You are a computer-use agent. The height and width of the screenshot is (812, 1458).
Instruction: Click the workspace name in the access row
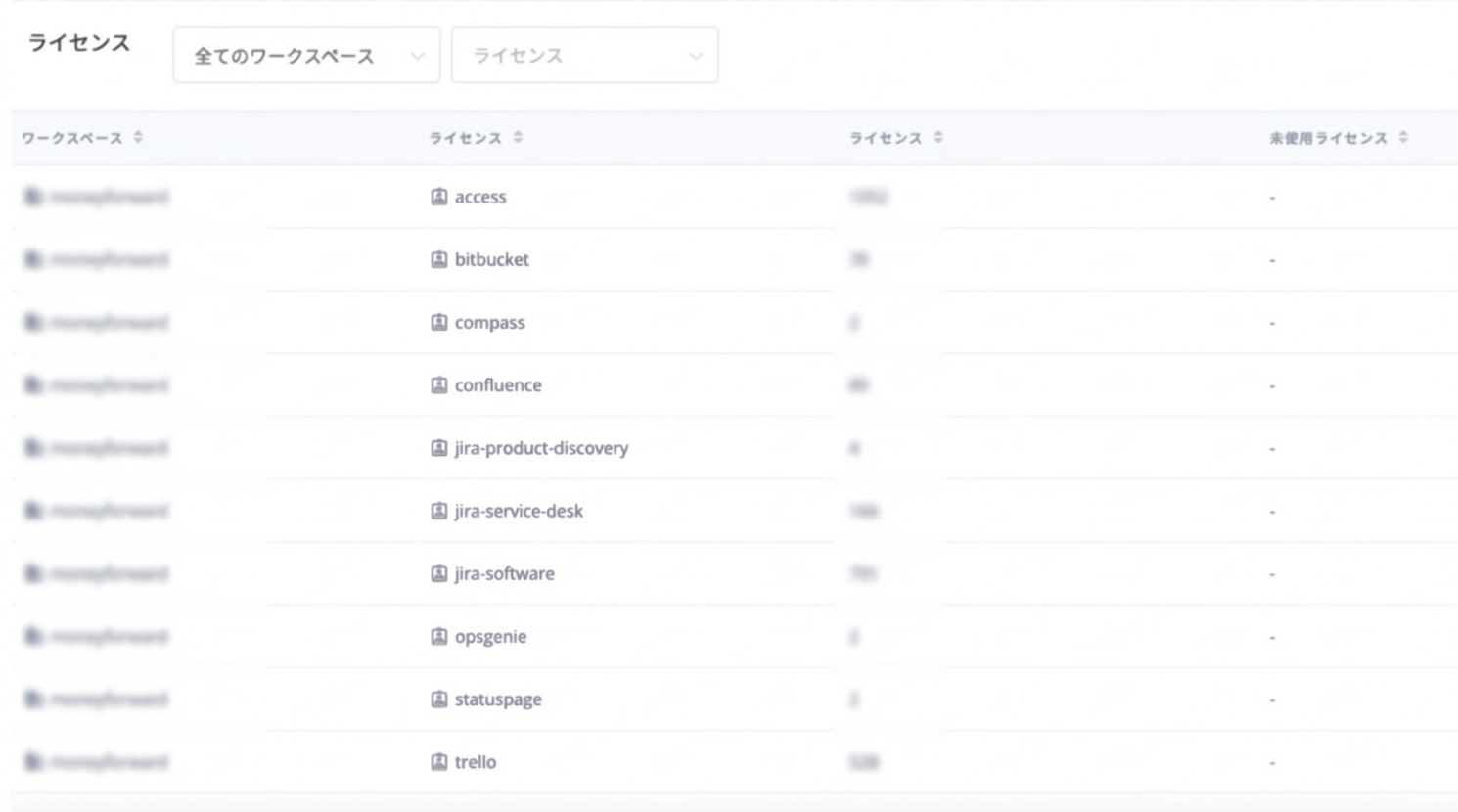tap(109, 197)
